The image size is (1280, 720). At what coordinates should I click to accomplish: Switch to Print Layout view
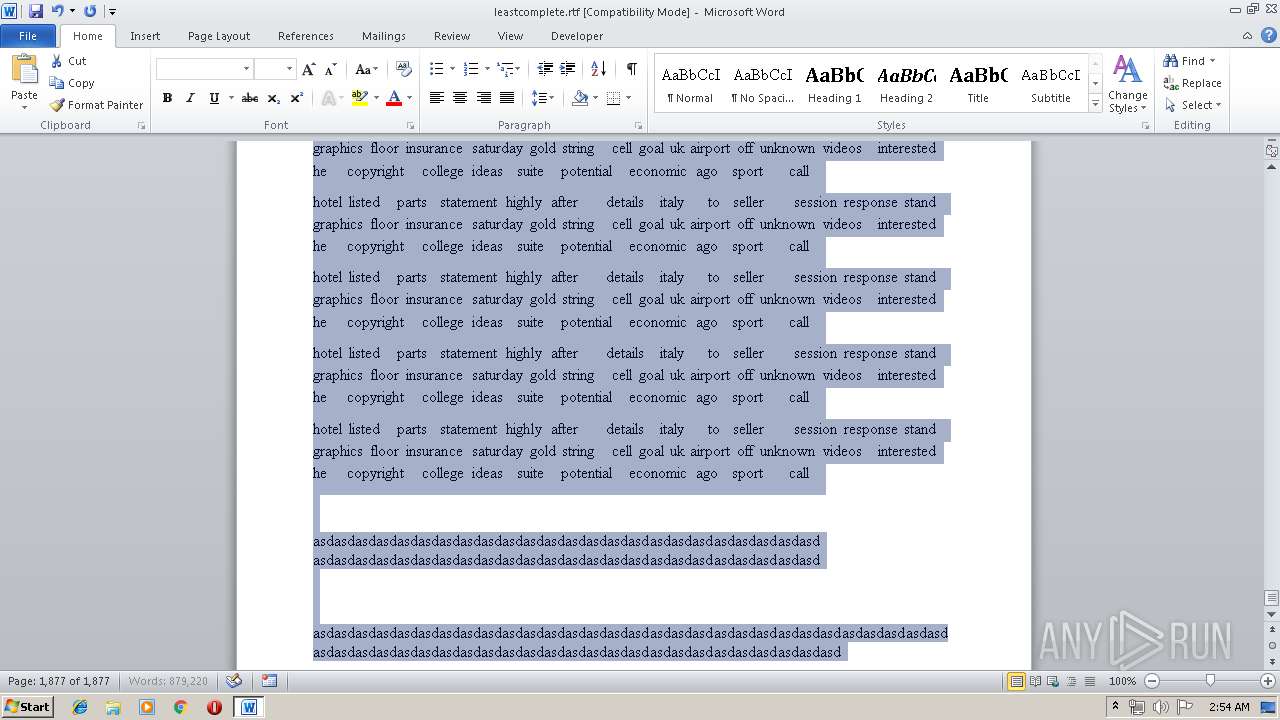pyautogui.click(x=1016, y=681)
